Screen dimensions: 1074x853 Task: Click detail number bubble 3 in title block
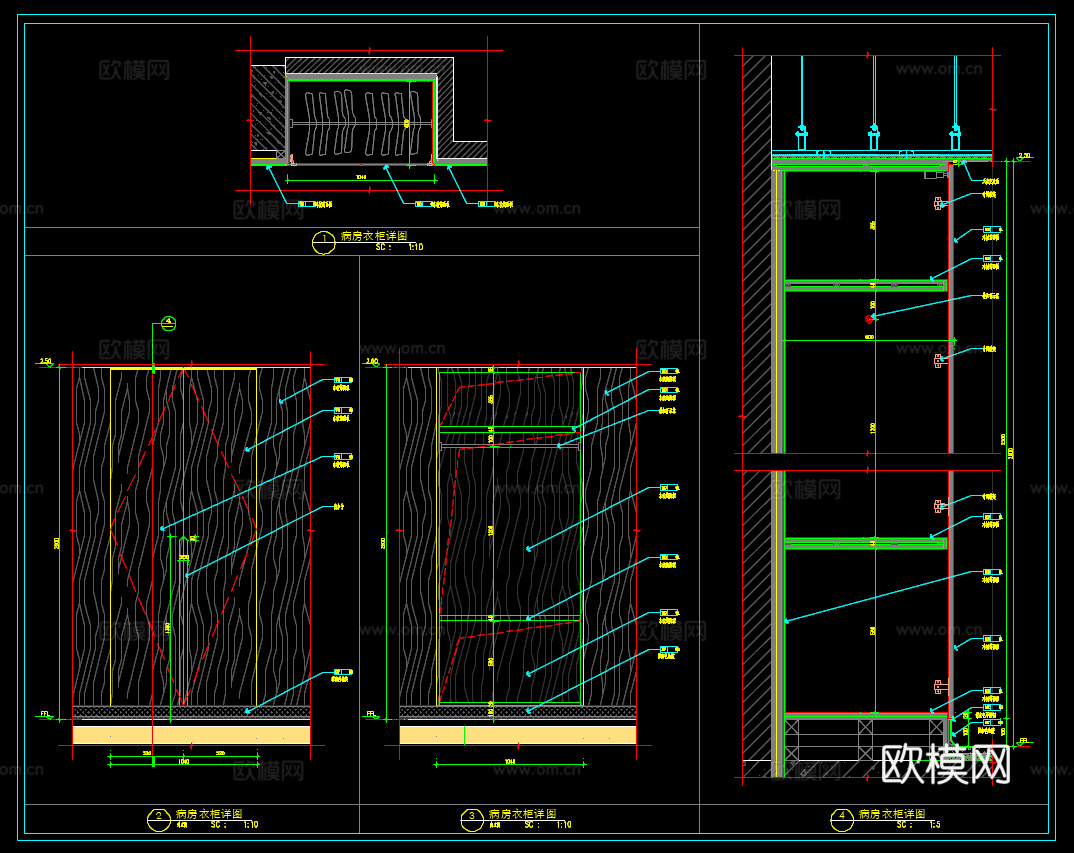point(472,819)
